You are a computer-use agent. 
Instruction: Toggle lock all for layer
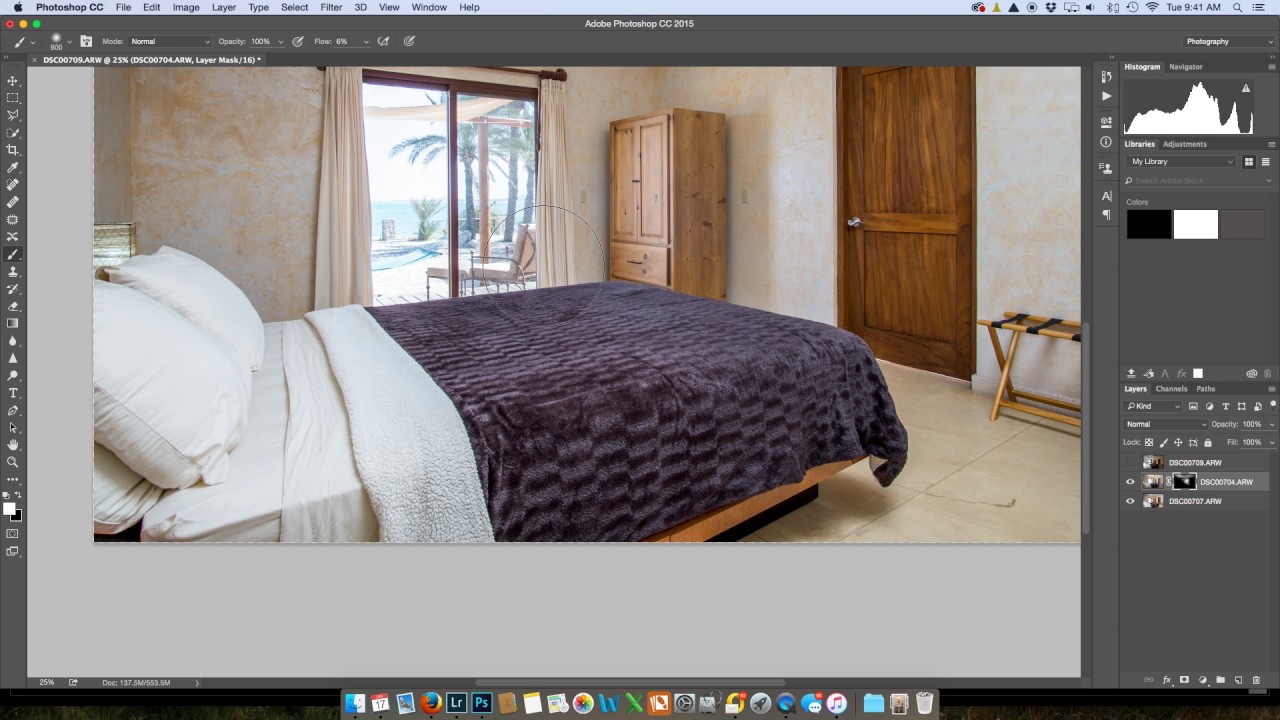1208,442
